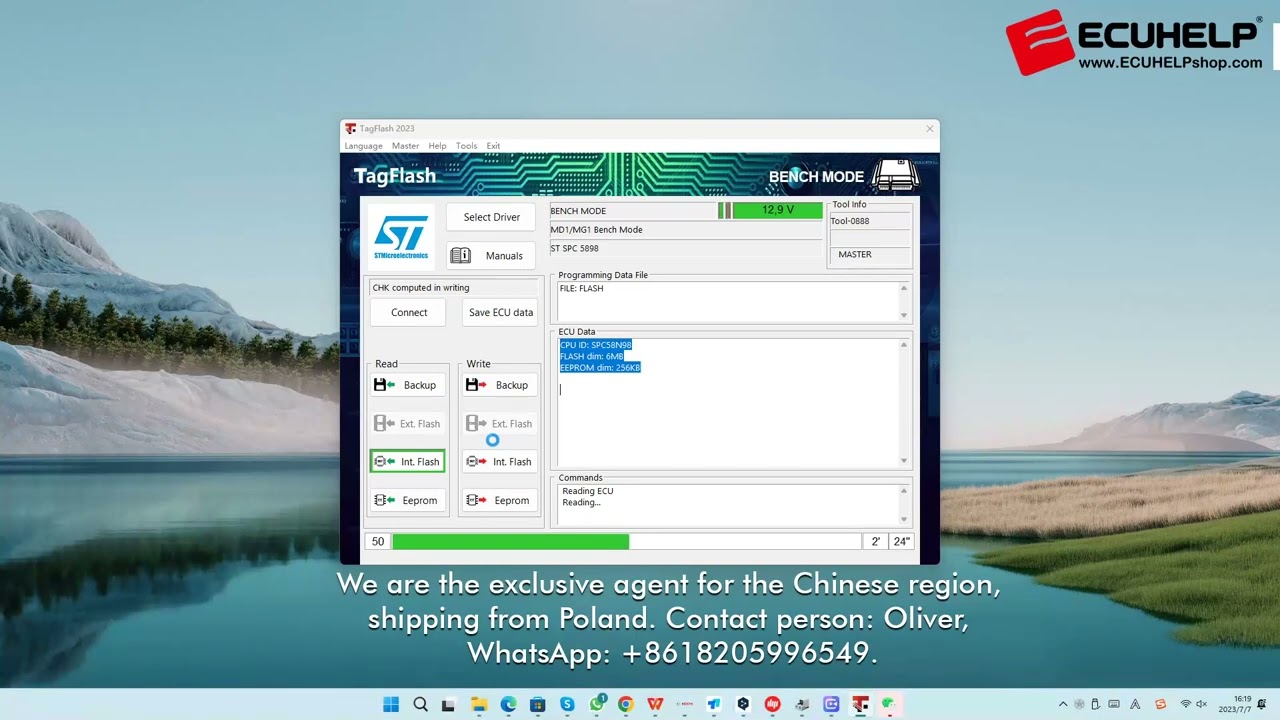The width and height of the screenshot is (1280, 720).
Task: Click the 'FILE: FLASH' text
Action: click(x=581, y=289)
